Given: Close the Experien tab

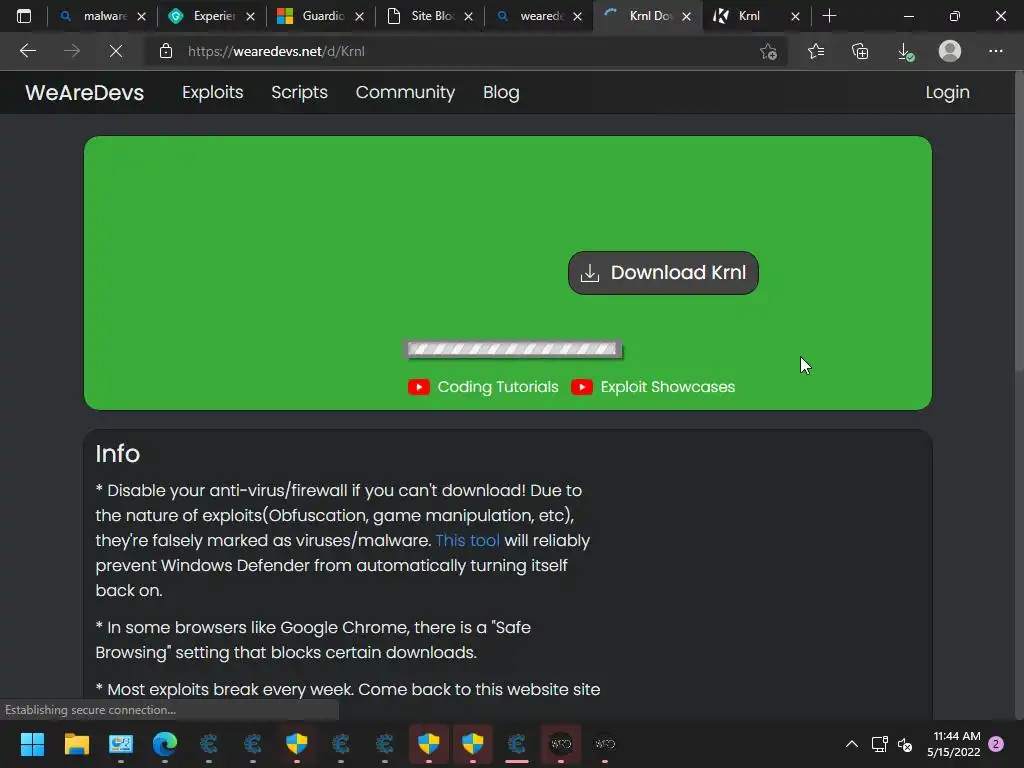Looking at the screenshot, I should point(250,16).
